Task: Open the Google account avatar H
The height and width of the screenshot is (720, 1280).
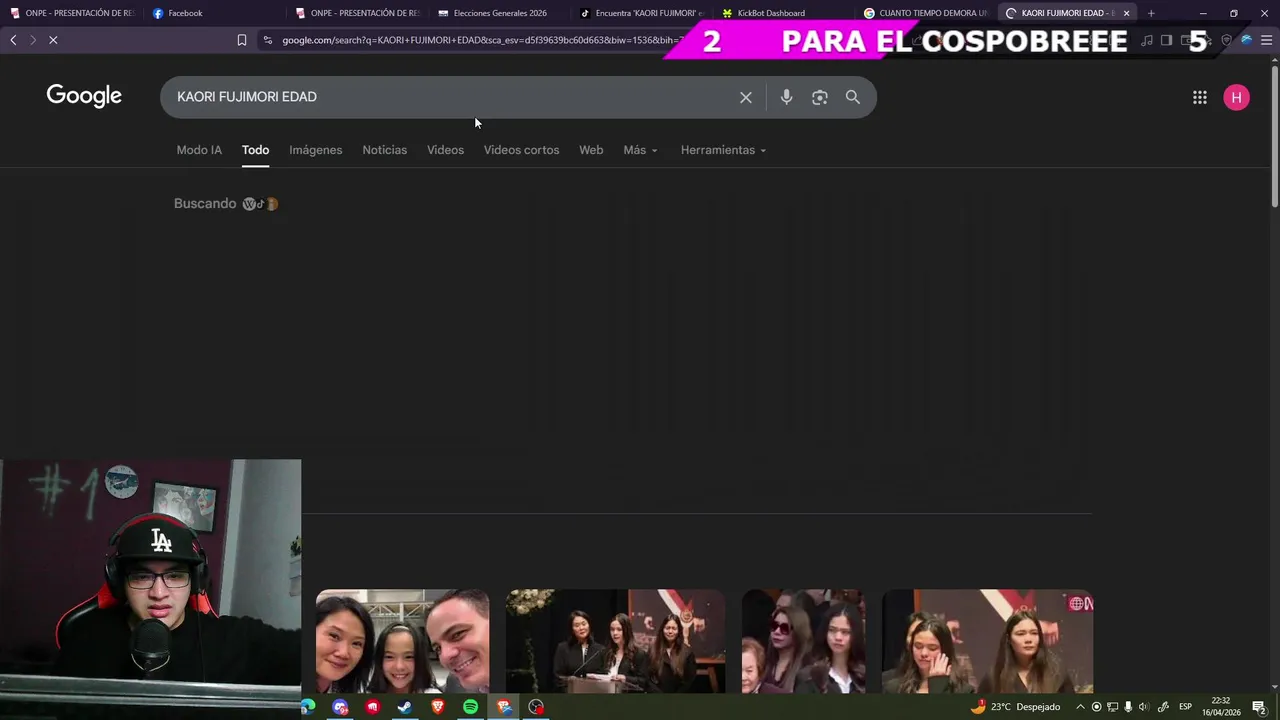Action: pyautogui.click(x=1236, y=97)
